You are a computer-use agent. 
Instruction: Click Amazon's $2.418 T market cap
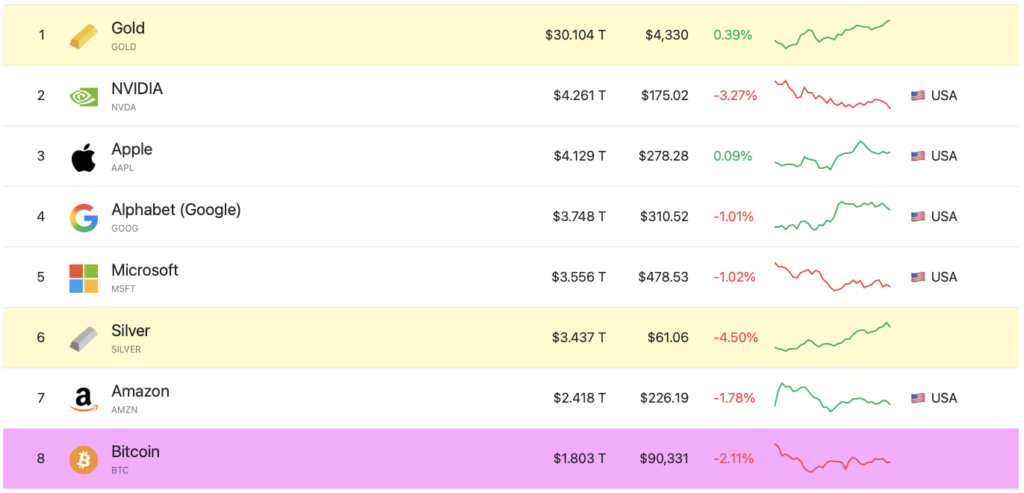579,398
